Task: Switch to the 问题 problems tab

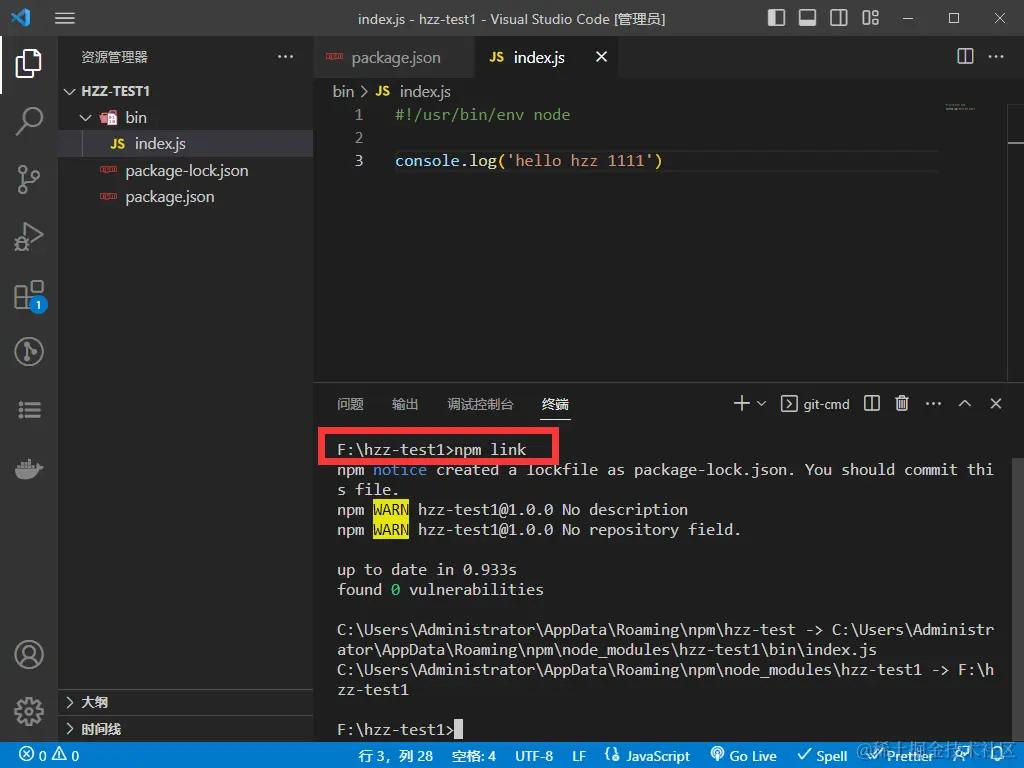Action: [x=350, y=404]
